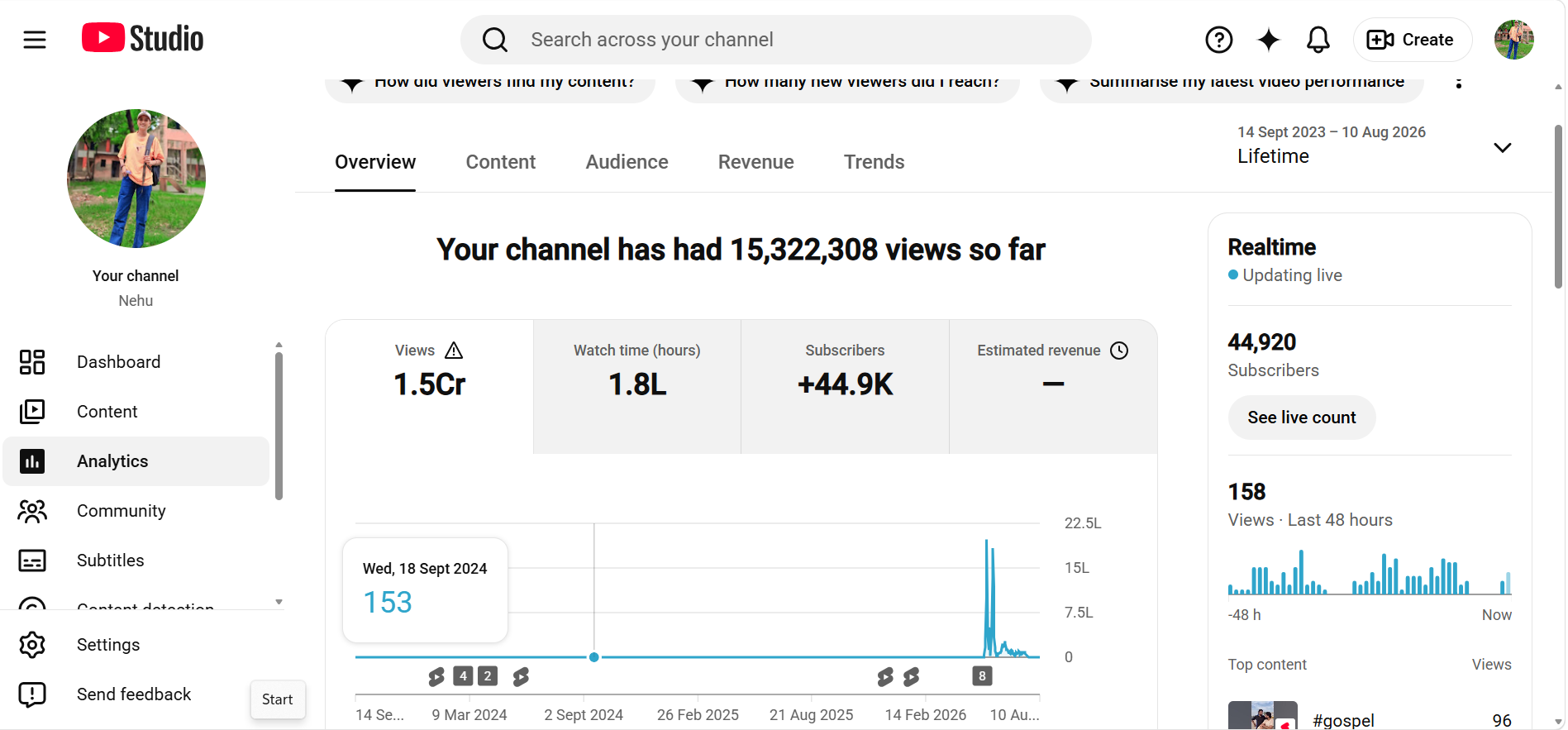
Task: Click the chart marker badge labeled 8
Action: click(982, 676)
